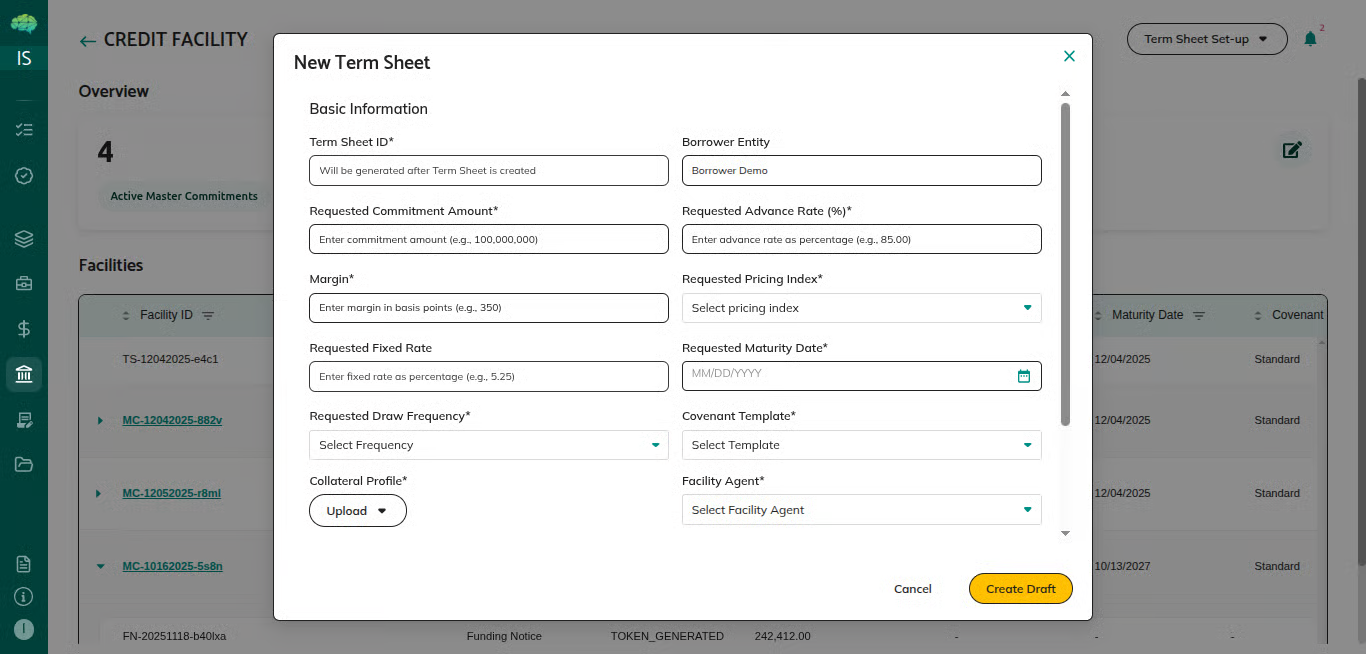Expand the Requested Draw Frequency dropdown

(x=488, y=445)
